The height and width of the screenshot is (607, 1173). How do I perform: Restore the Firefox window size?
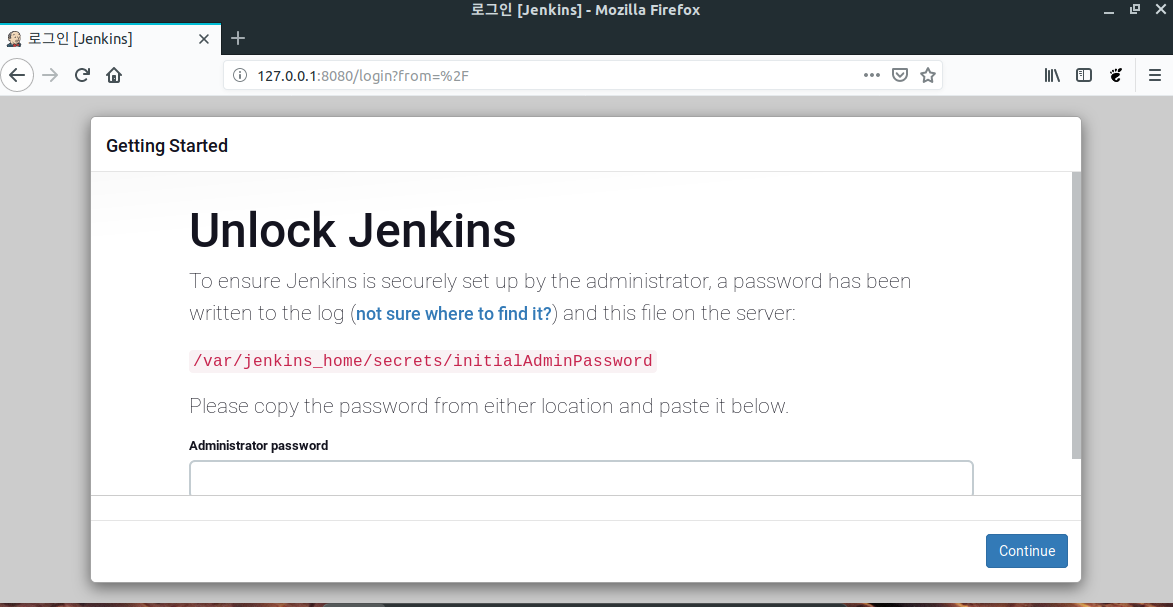[x=1134, y=10]
